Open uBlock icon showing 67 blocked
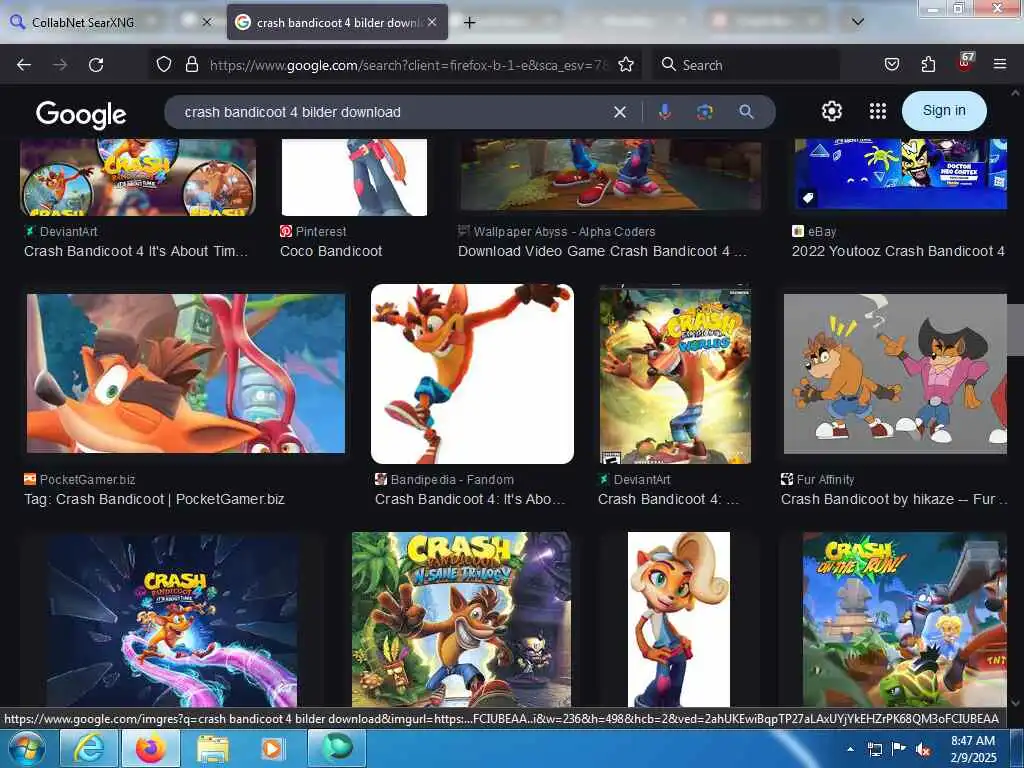The height and width of the screenshot is (768, 1024). (965, 62)
